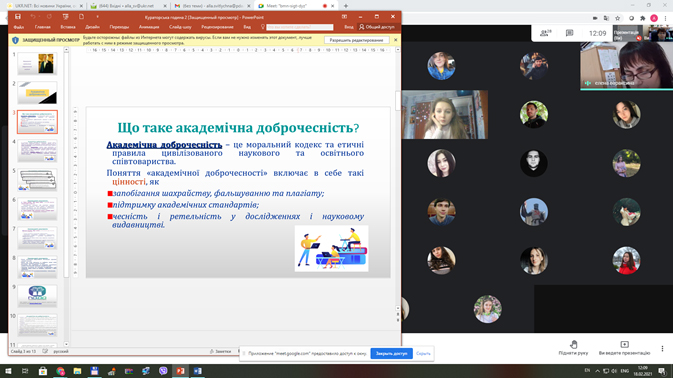Switch to the Анимация ribbon tab
Screen dimensions: 673x378
[x=149, y=27]
